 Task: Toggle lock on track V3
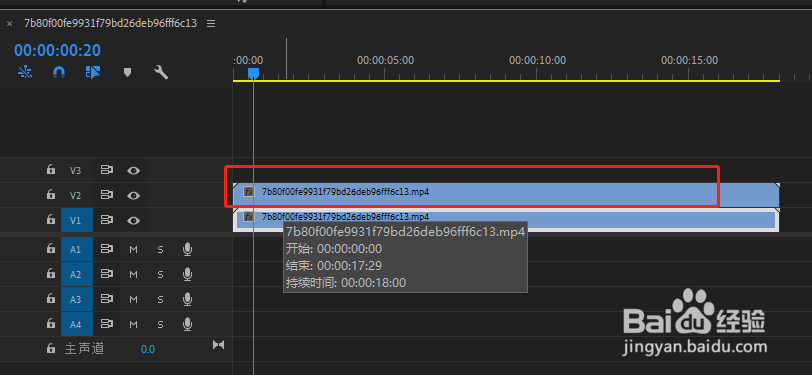tap(50, 169)
